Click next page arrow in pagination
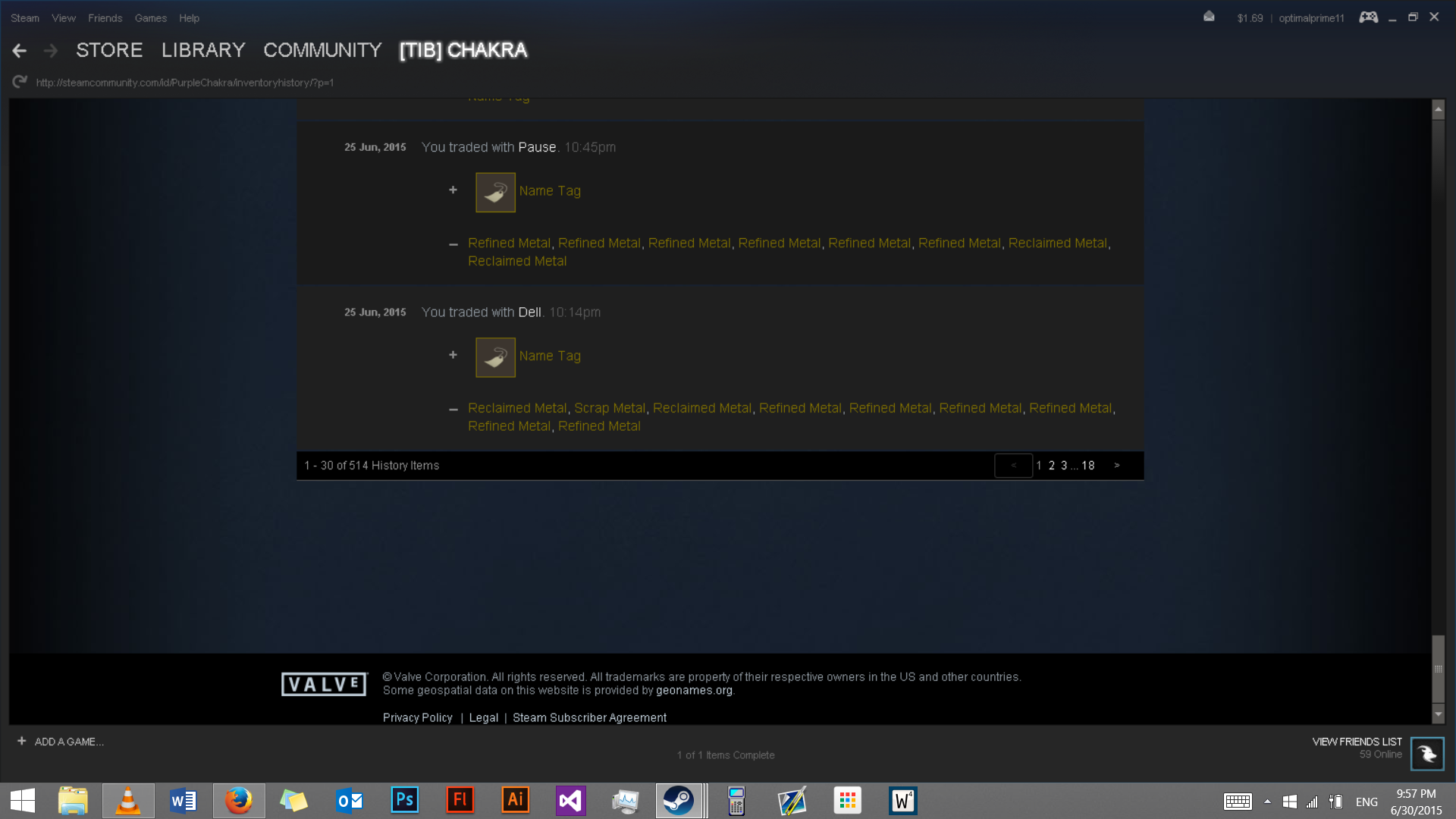Screen dimensions: 1456x819 click(1117, 466)
